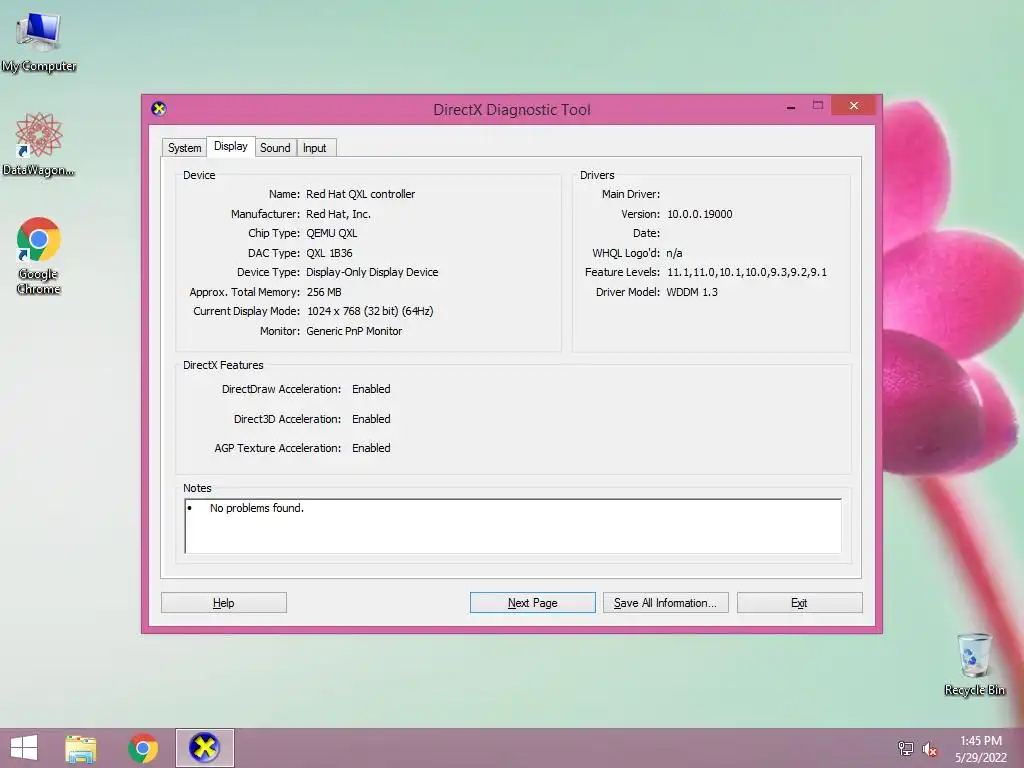Click the 'QEMU QXL' chip type value

pyautogui.click(x=331, y=233)
